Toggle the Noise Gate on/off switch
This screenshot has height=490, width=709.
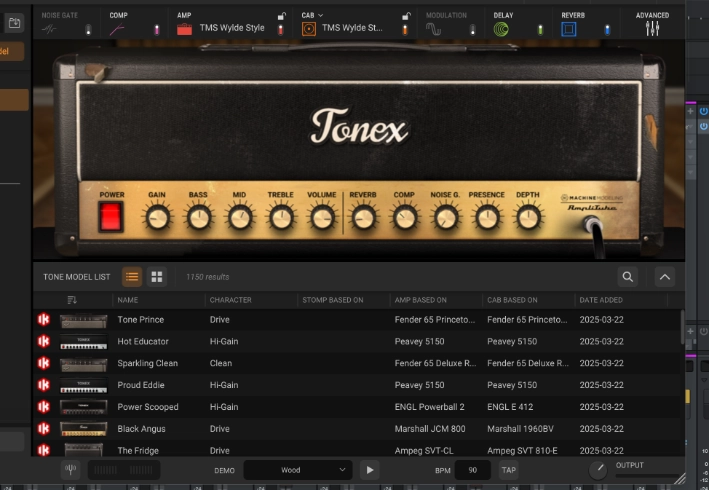pos(88,30)
